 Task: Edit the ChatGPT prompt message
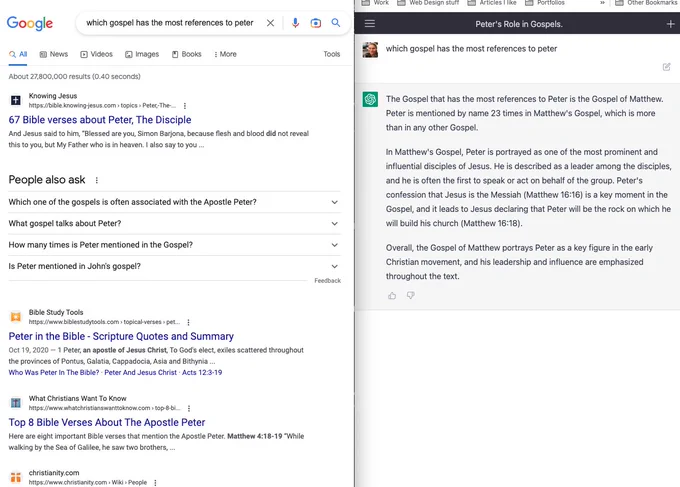(x=667, y=67)
